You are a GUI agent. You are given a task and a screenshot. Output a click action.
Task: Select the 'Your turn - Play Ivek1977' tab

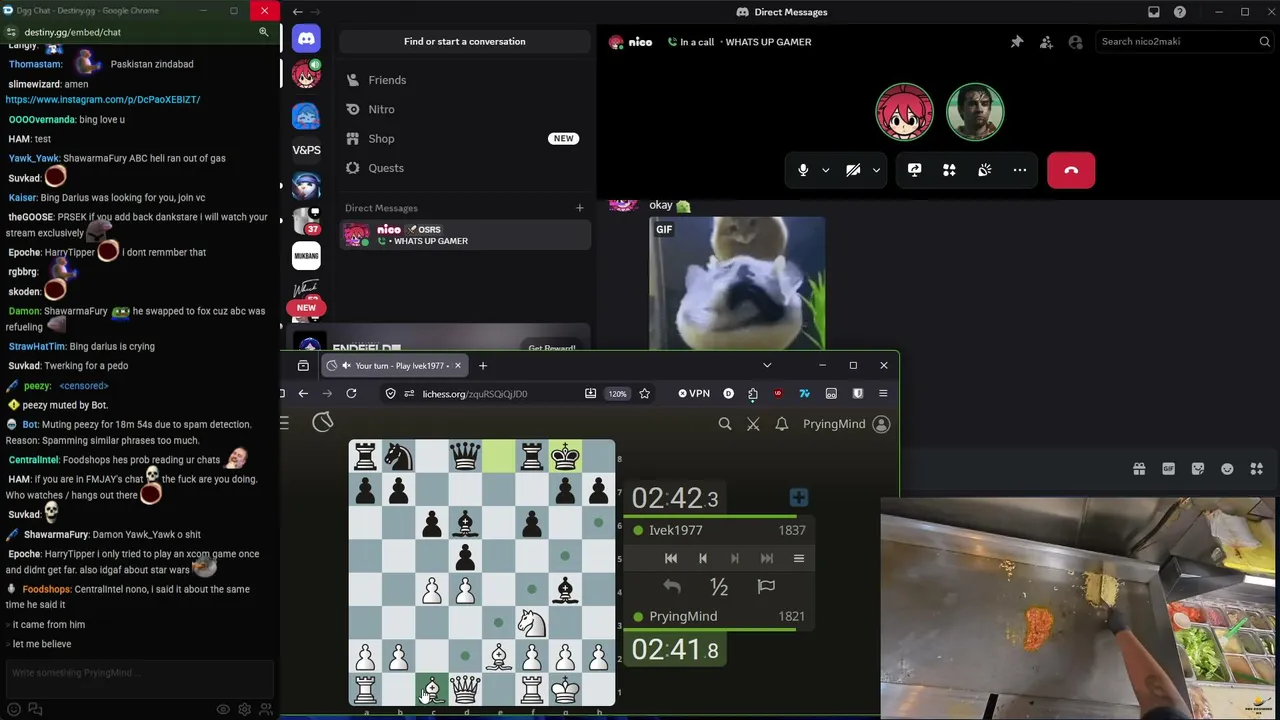click(x=394, y=366)
